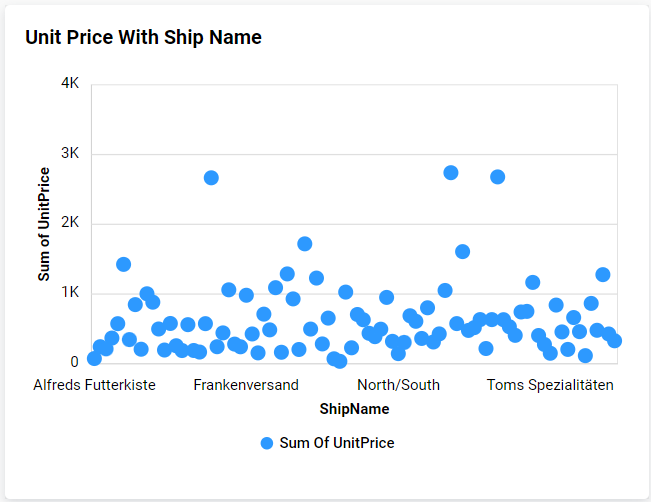Image resolution: width=651 pixels, height=502 pixels.
Task: Click the 3K y-axis tick label
Action: (70, 154)
